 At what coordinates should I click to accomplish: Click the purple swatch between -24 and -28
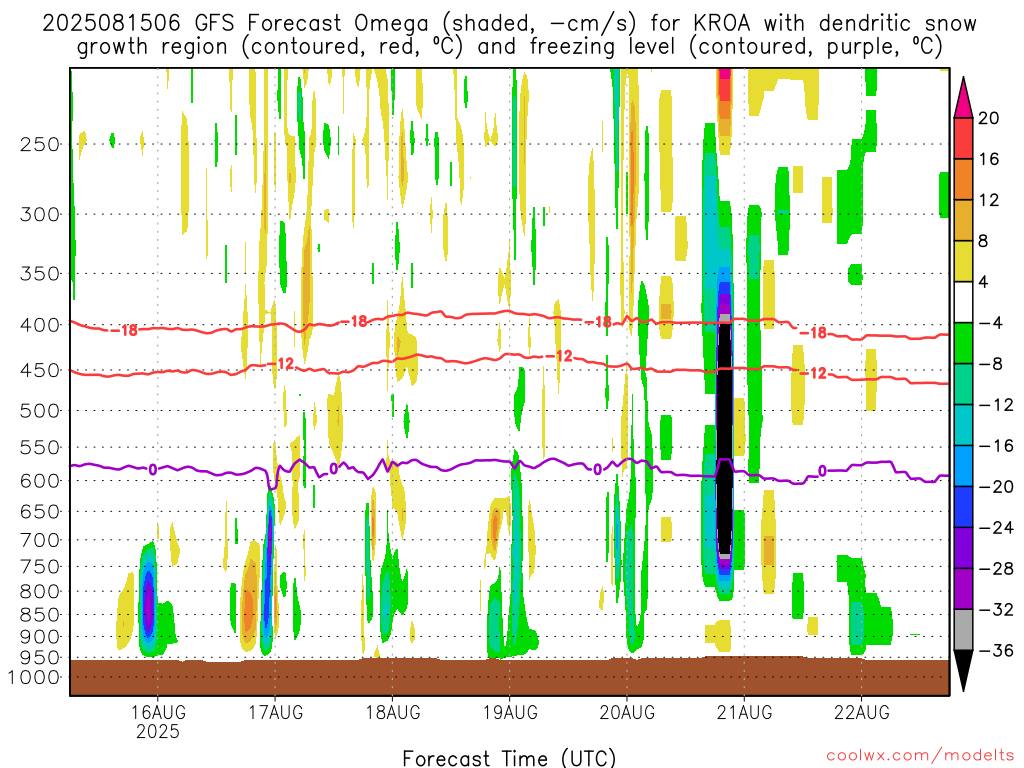[963, 549]
